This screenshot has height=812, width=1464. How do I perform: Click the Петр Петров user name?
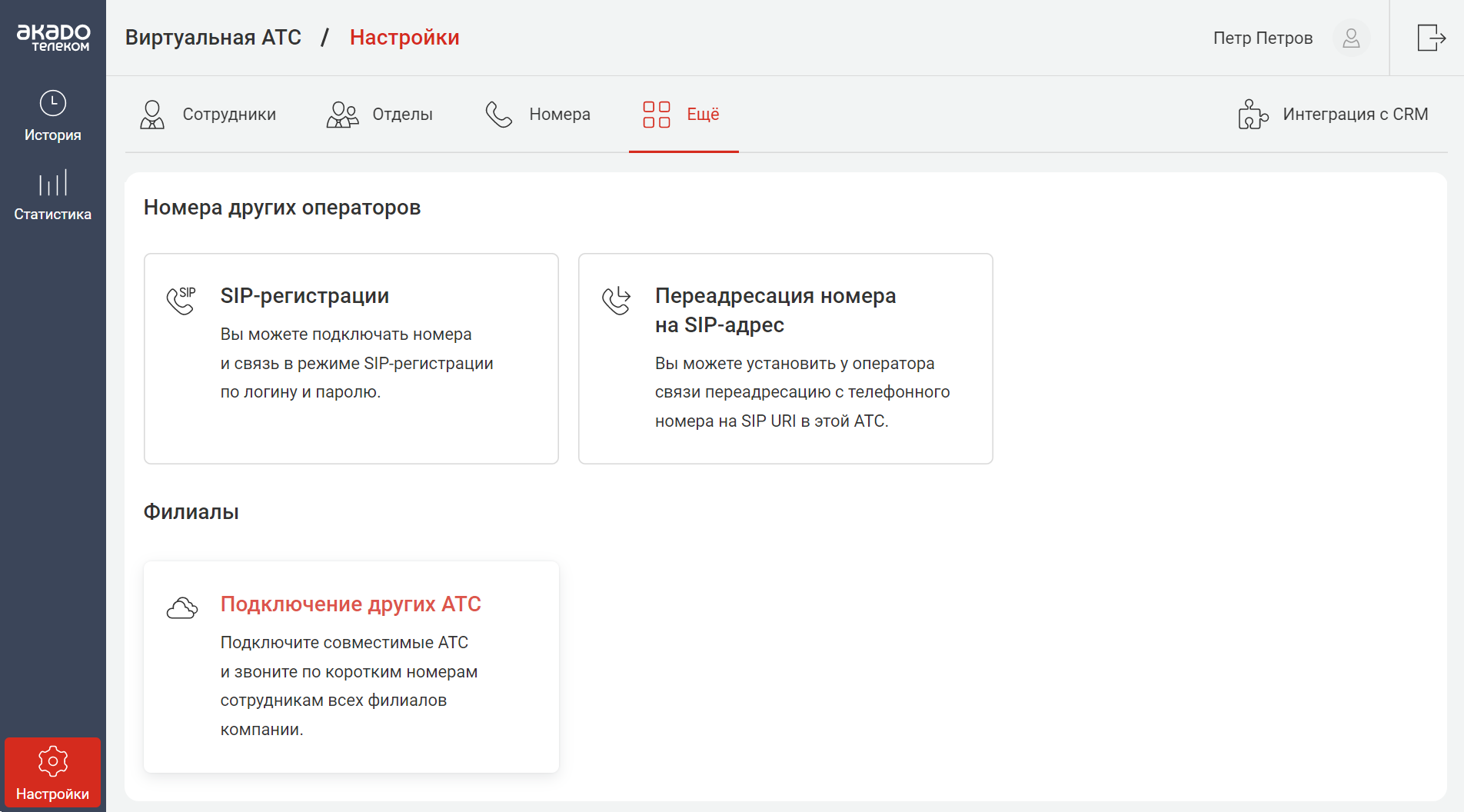coord(1263,38)
